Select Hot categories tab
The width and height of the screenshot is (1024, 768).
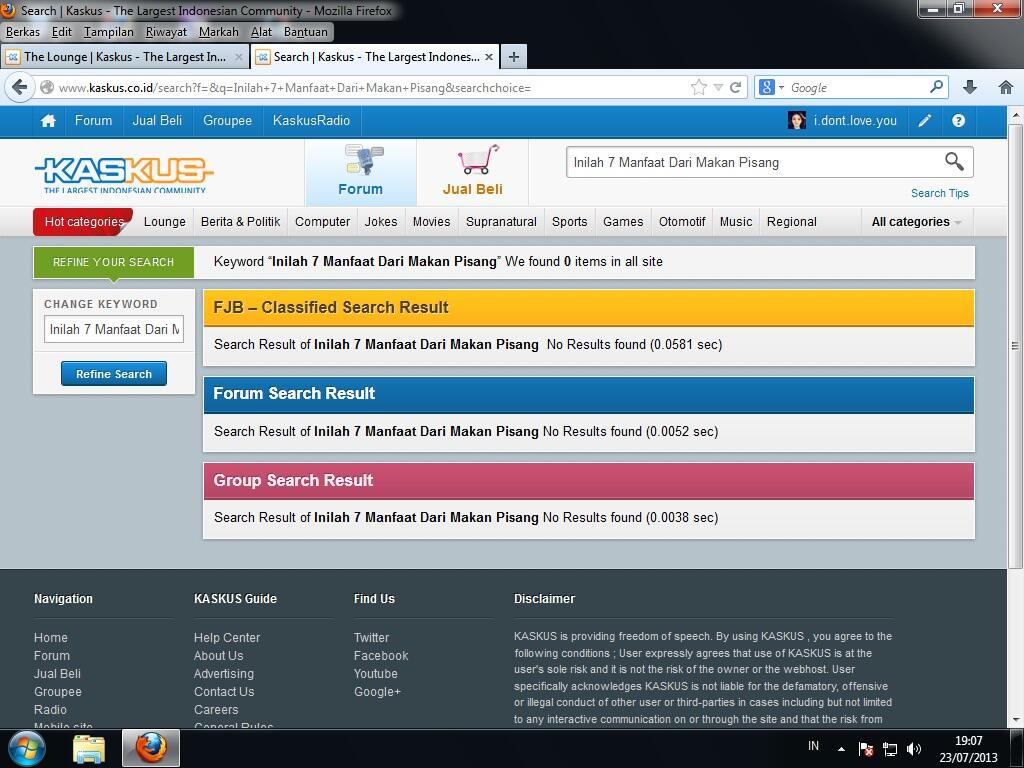[83, 222]
